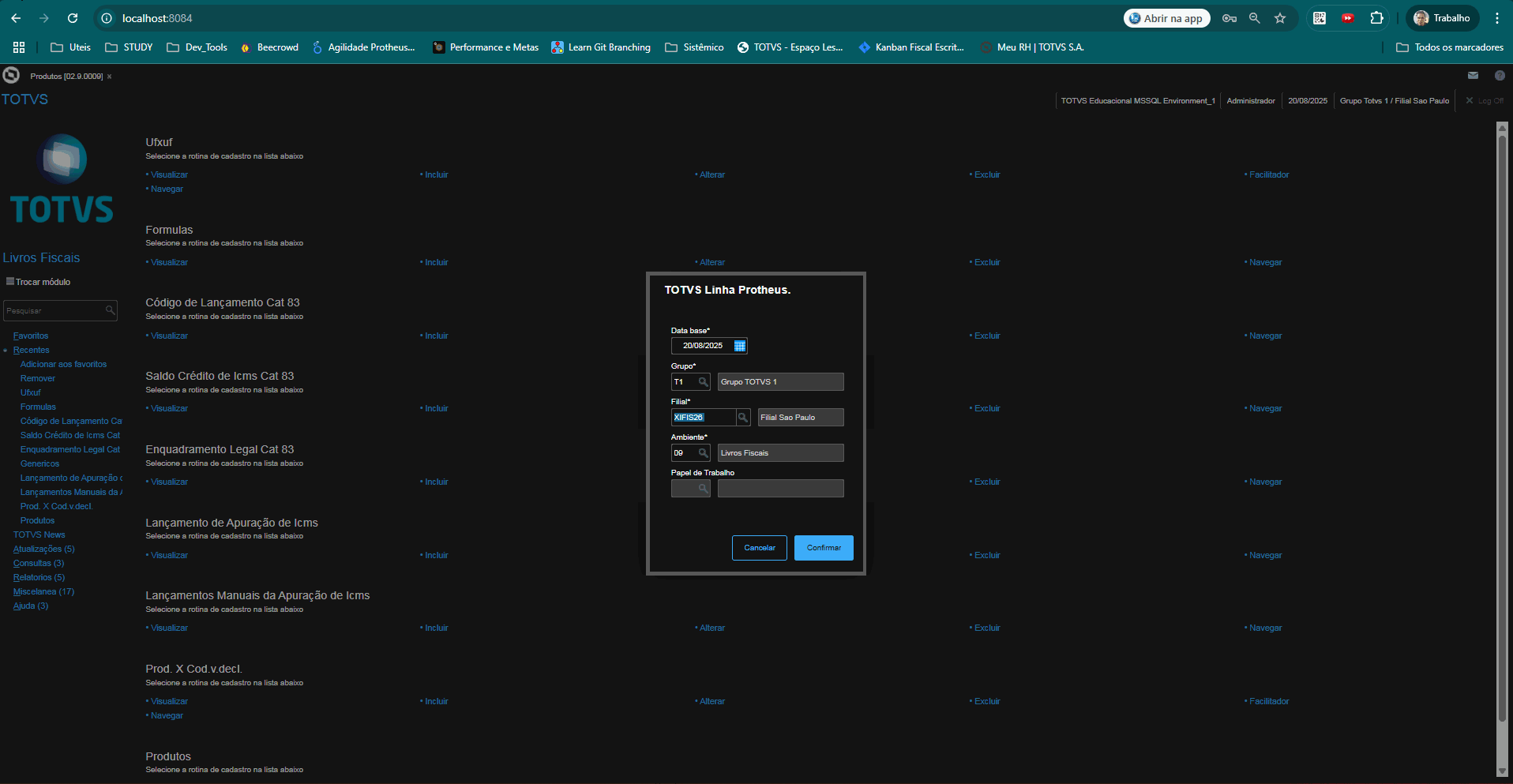Open the Kanban Fiscal Escrit... bookmark

pos(911,47)
